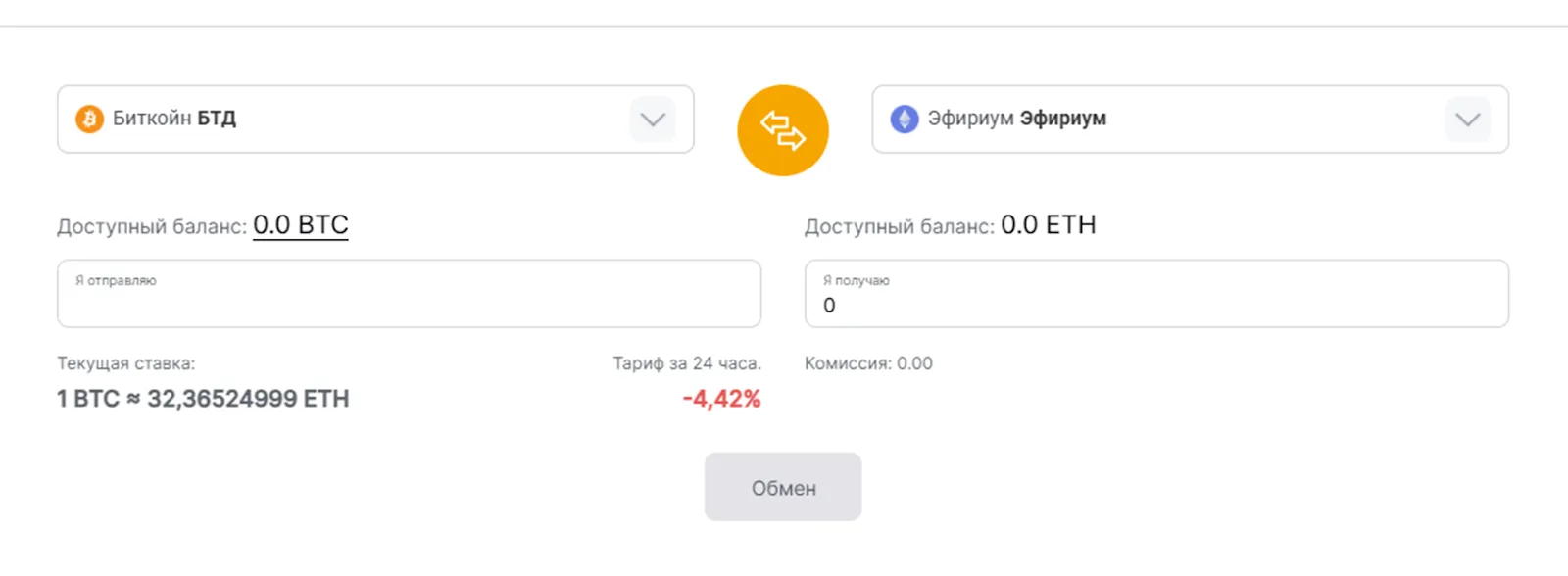Click the Тариф за 24 часа label

687,363
